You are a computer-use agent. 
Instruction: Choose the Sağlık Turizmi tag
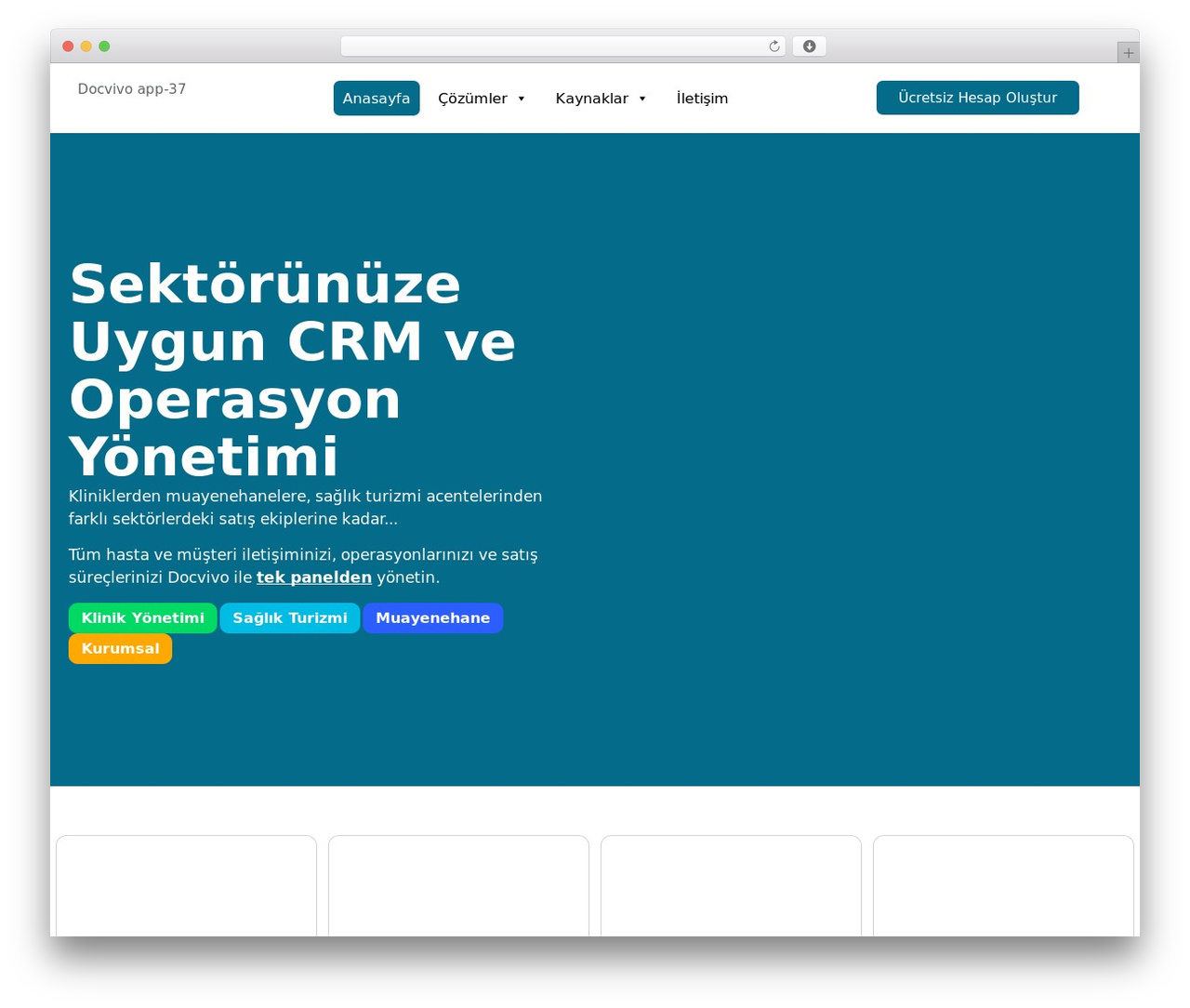290,618
